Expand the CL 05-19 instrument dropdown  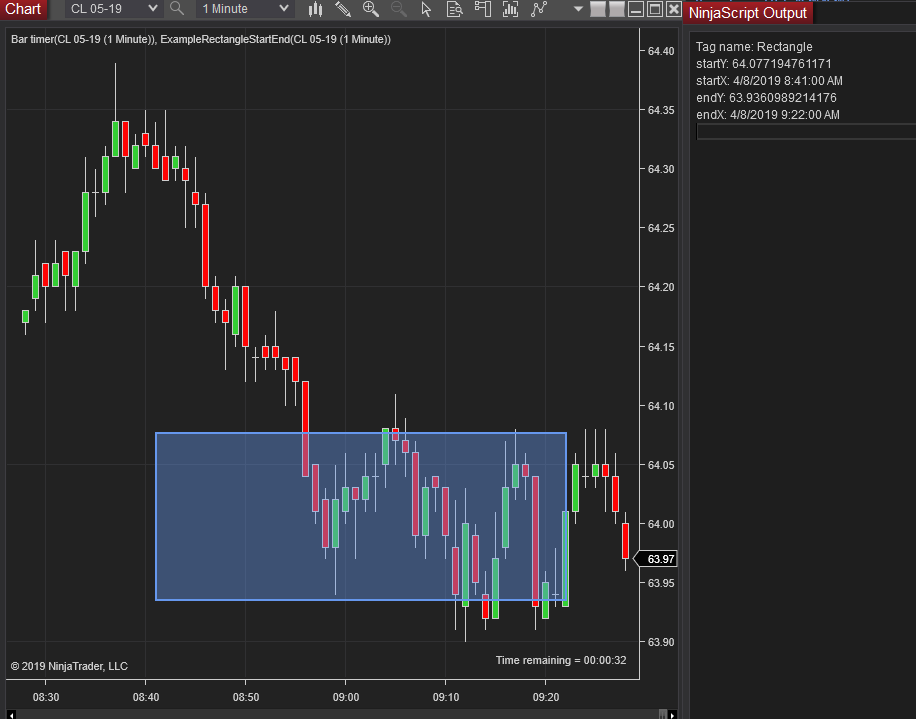(x=113, y=9)
